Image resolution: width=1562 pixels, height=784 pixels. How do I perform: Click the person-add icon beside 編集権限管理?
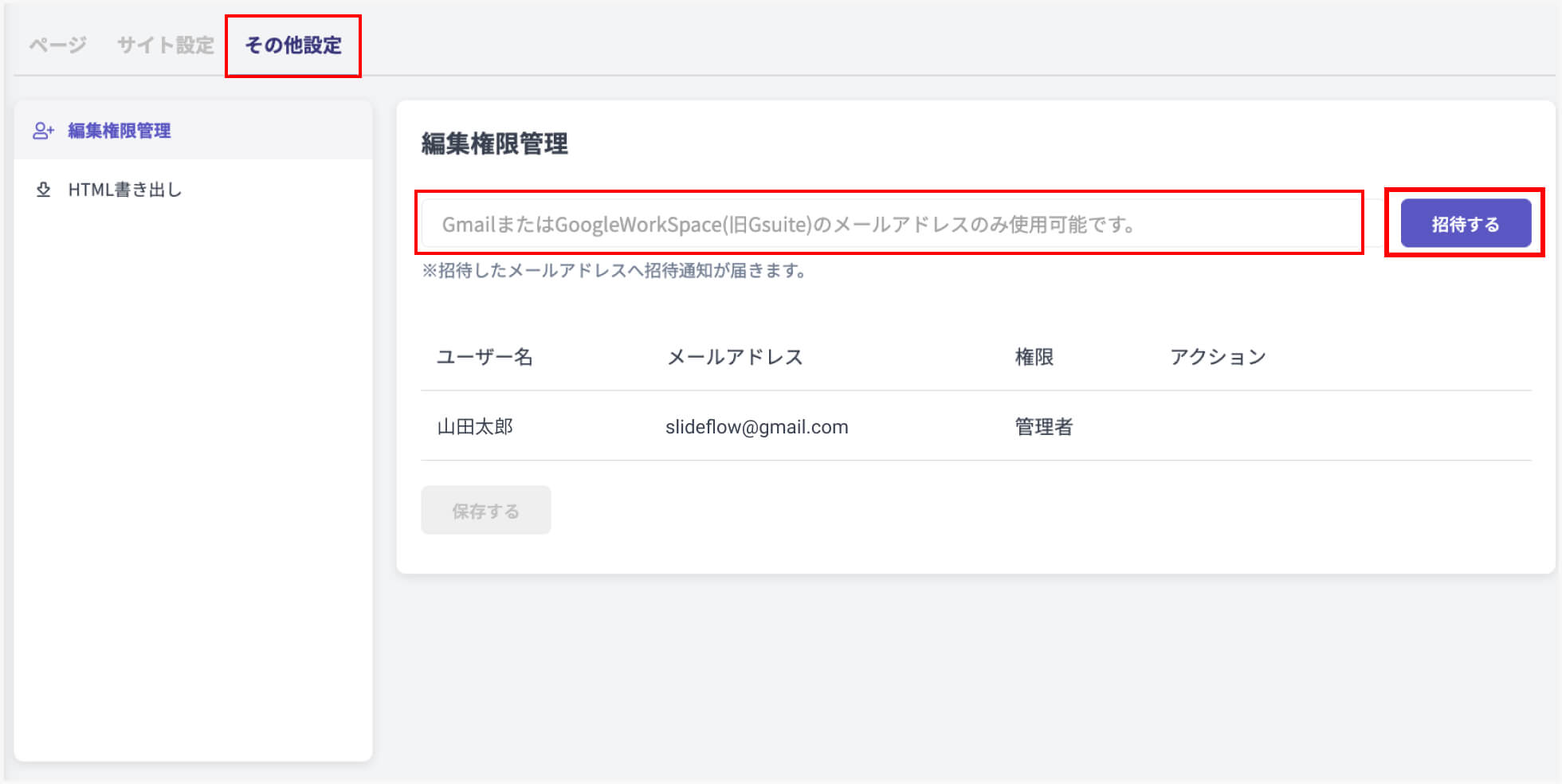(x=42, y=130)
